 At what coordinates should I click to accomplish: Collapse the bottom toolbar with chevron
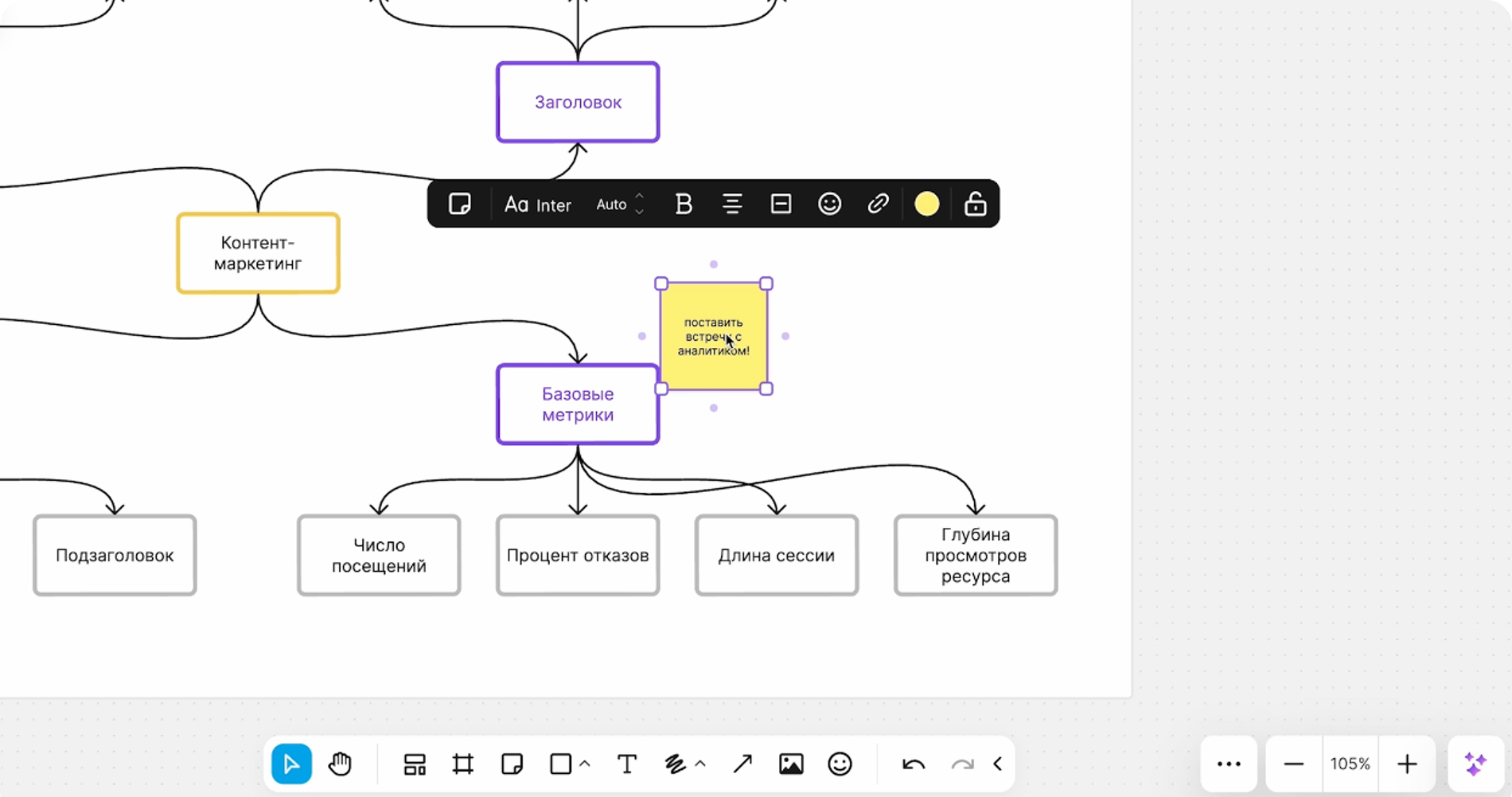(997, 764)
